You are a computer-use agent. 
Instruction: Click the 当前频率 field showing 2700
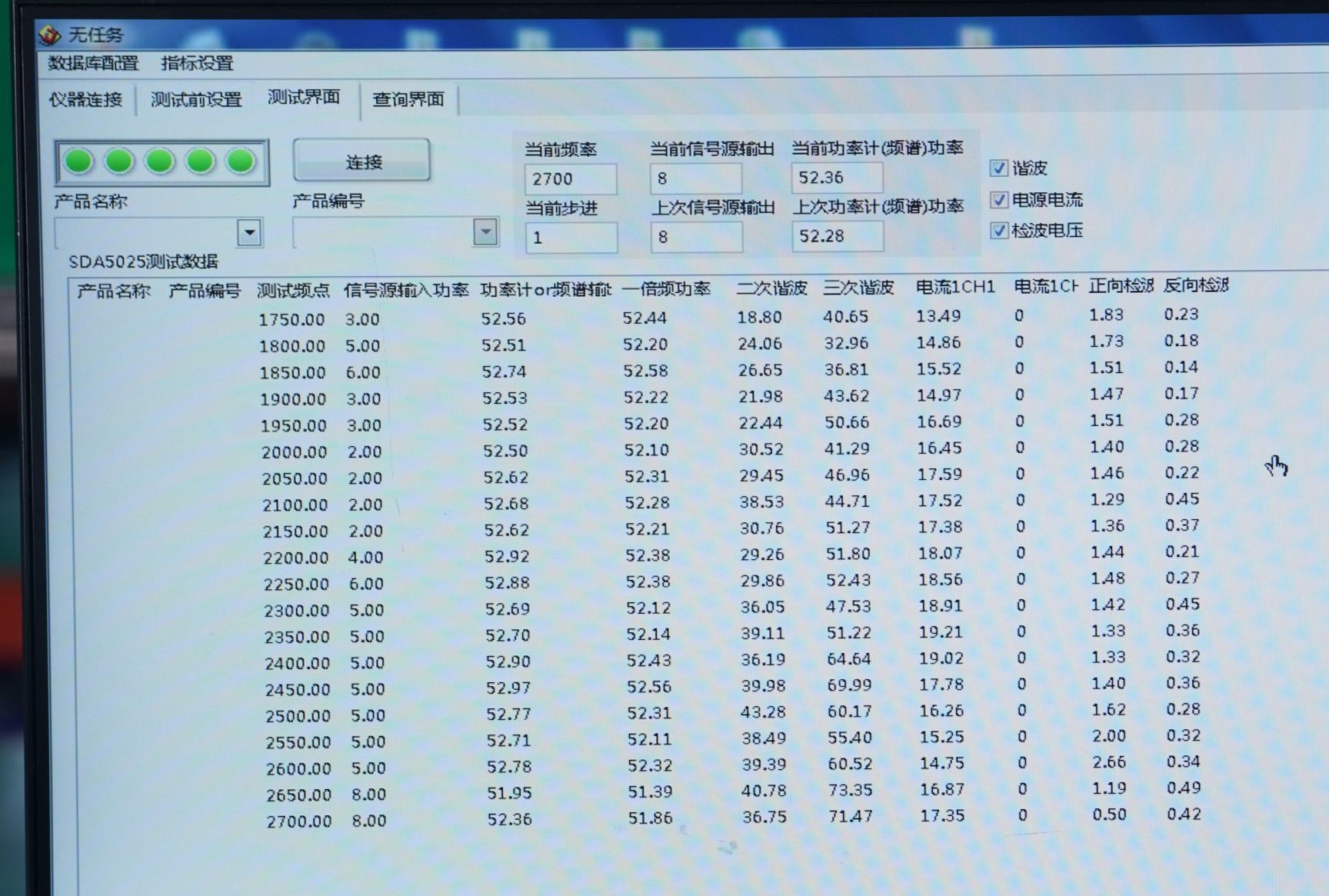(571, 179)
